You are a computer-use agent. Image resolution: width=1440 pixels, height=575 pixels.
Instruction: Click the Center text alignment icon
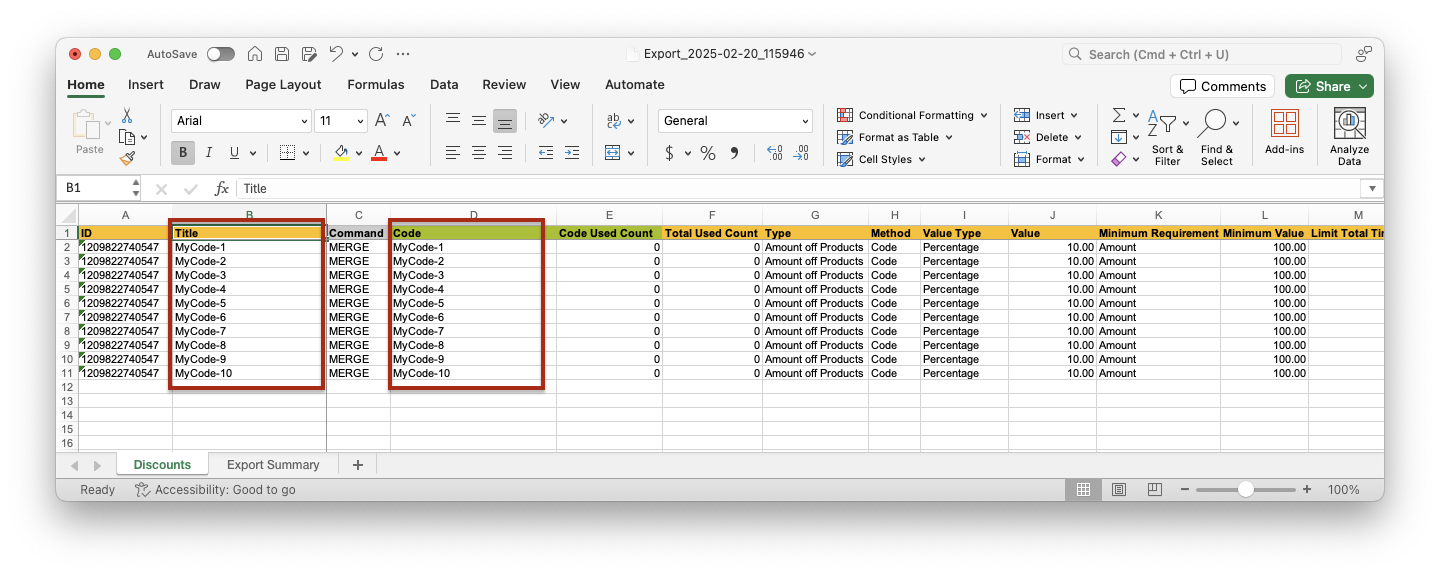479,153
